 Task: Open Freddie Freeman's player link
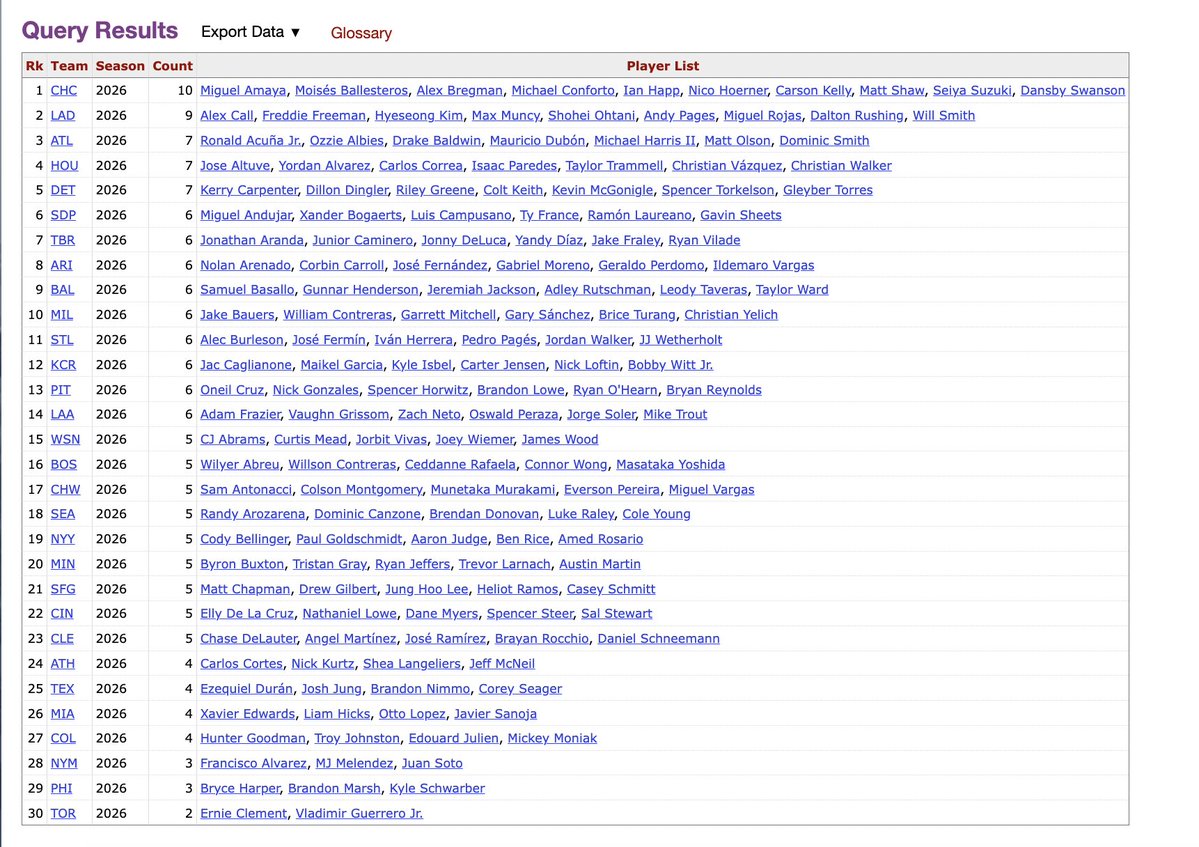(x=314, y=115)
